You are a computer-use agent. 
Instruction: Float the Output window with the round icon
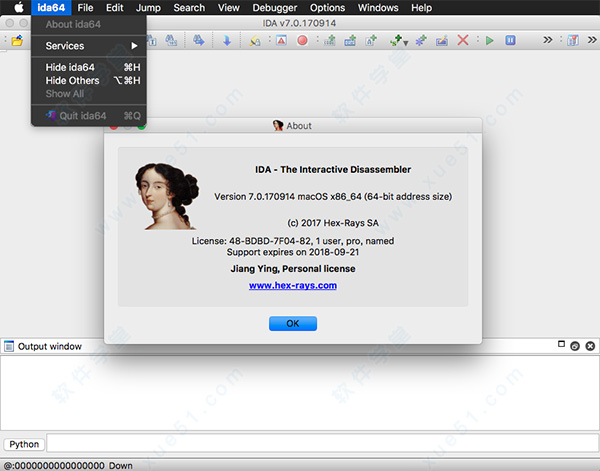pos(575,346)
